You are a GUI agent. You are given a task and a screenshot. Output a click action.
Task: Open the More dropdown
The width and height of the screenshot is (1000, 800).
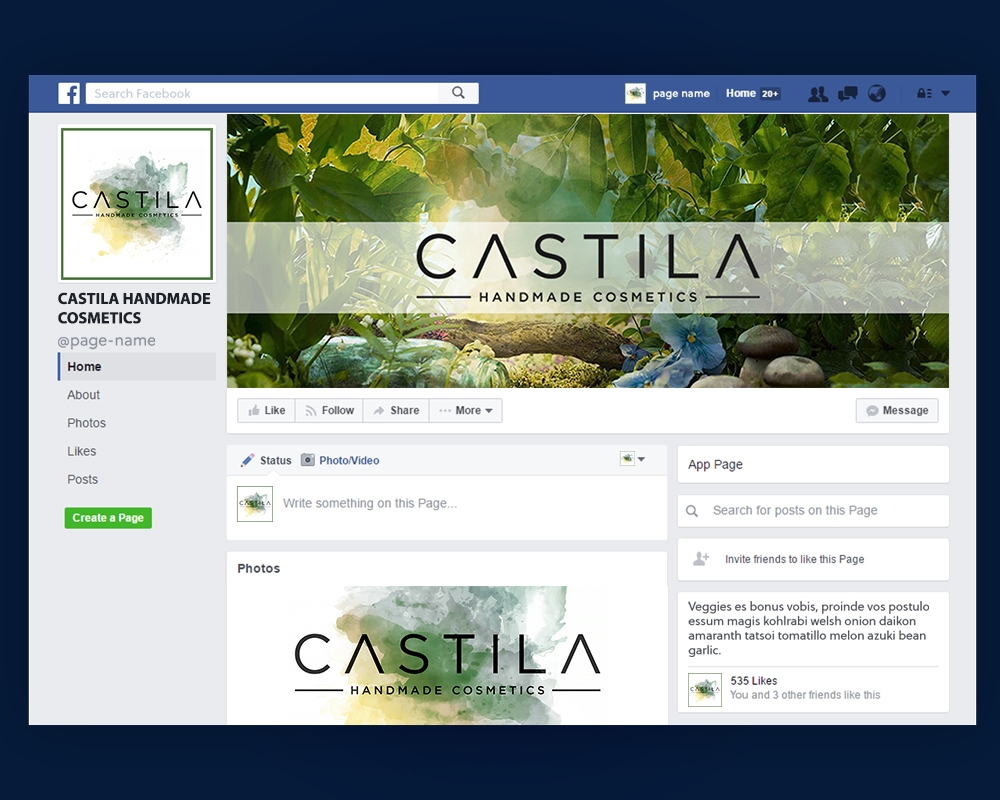click(466, 410)
